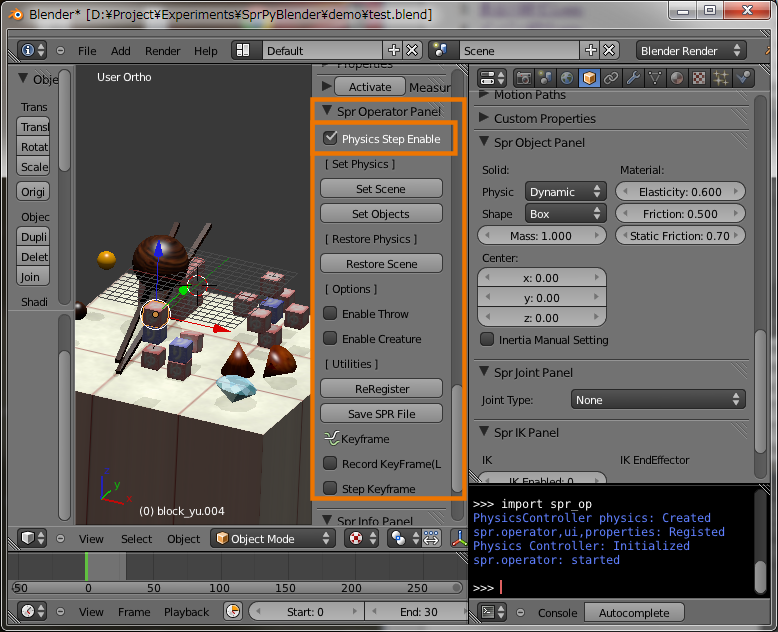The height and width of the screenshot is (632, 778).
Task: Open the Particles sparkle tab
Action: click(x=720, y=78)
